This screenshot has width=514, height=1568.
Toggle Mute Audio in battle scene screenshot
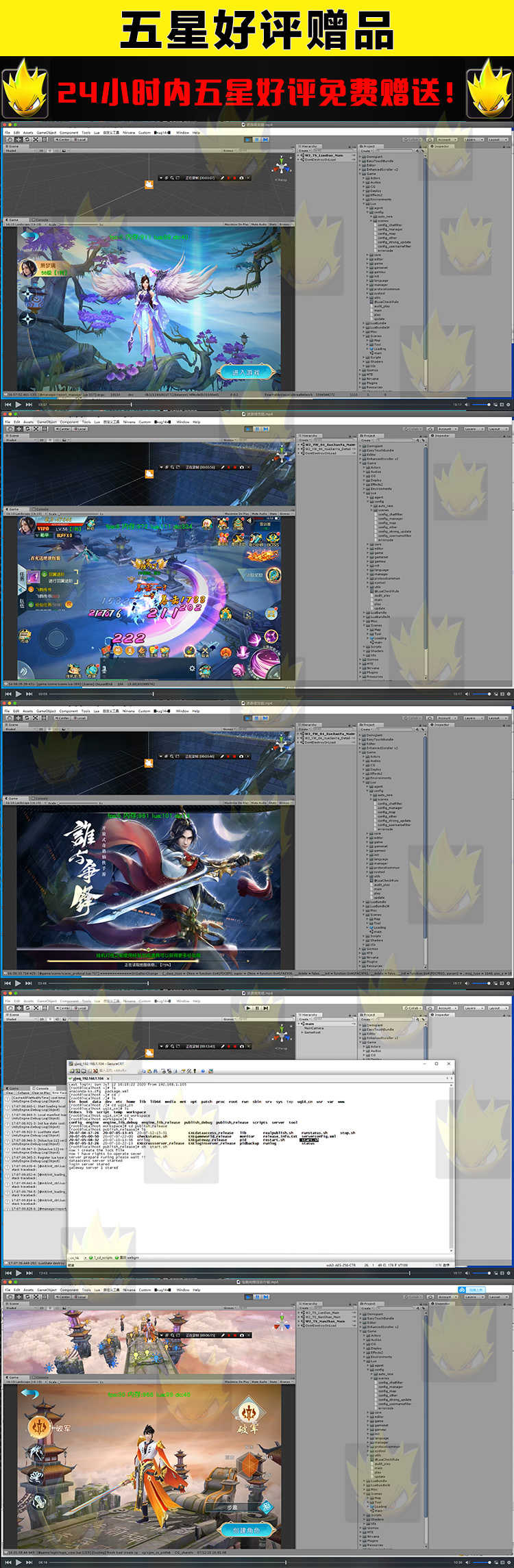(x=259, y=514)
